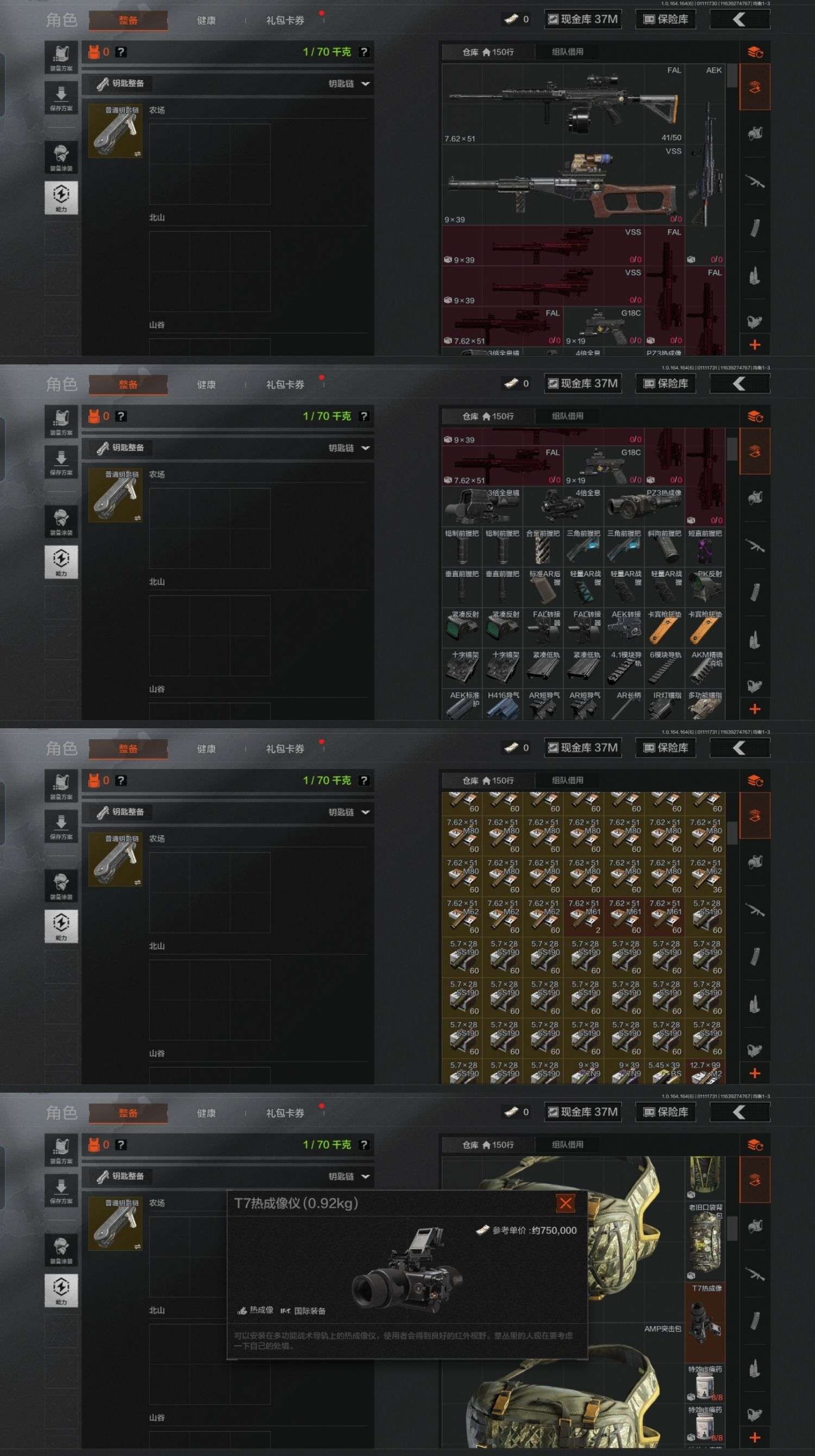The width and height of the screenshot is (815, 1456).
Task: Pick the H416导气 gas block
Action: [503, 705]
